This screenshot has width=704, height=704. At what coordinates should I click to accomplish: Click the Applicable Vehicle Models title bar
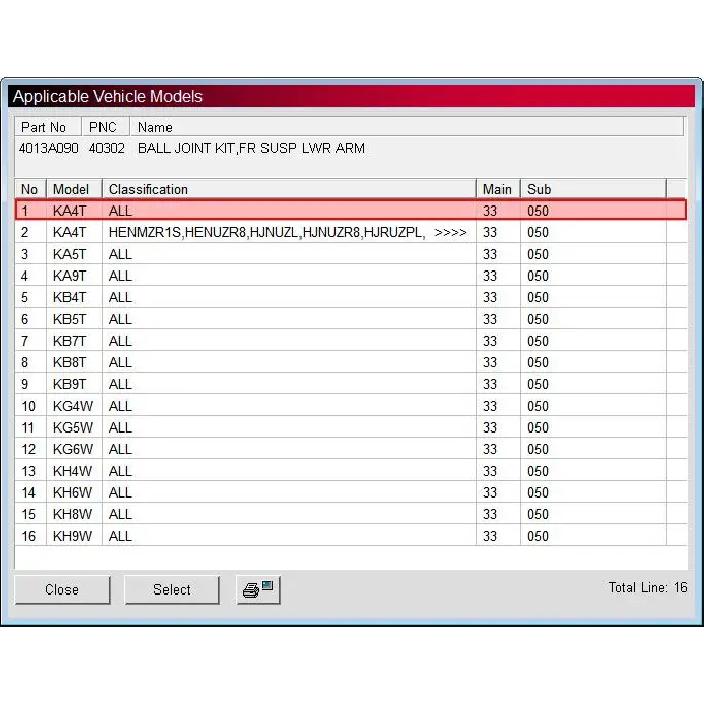[351, 96]
